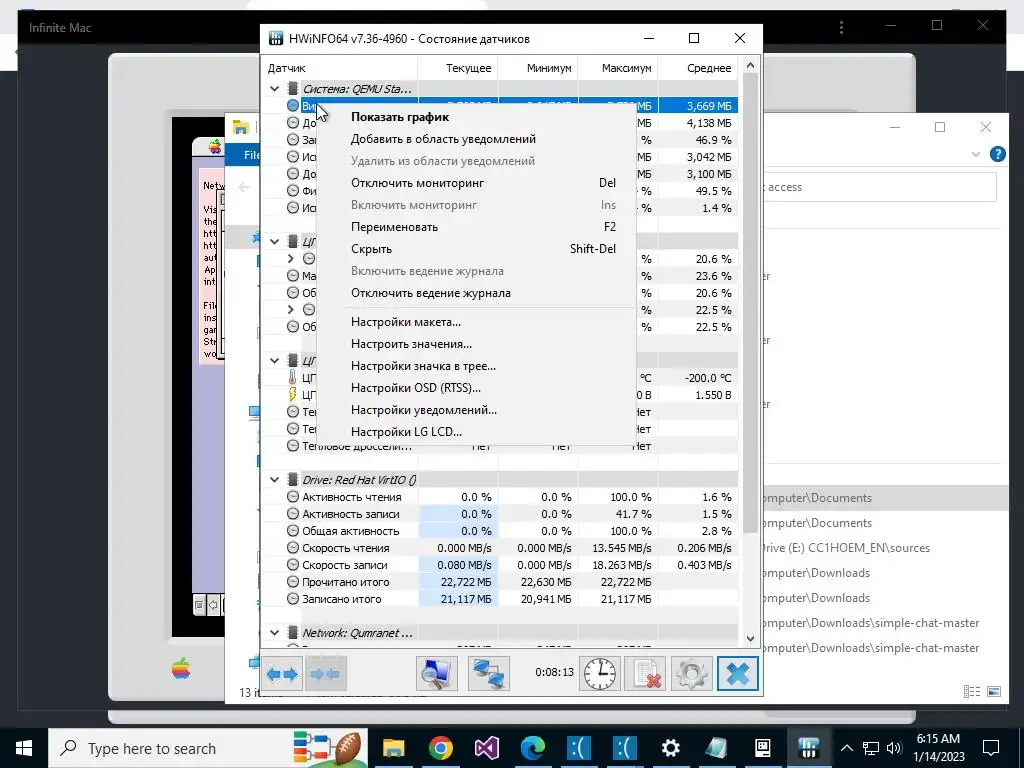Click the collapse-view greyed arrows button
The width and height of the screenshot is (1024, 768).
[x=326, y=673]
